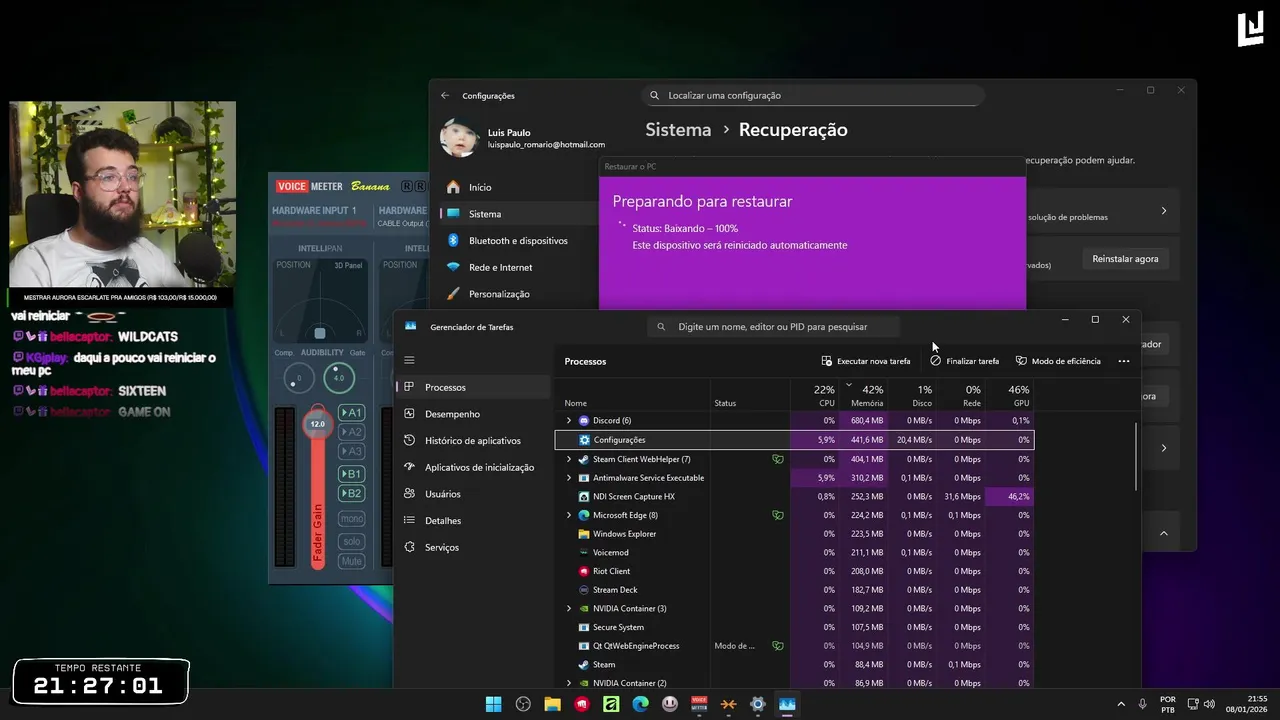The width and height of the screenshot is (1280, 720).
Task: Collapse the Settings section with up chevron
Action: pos(1163,534)
